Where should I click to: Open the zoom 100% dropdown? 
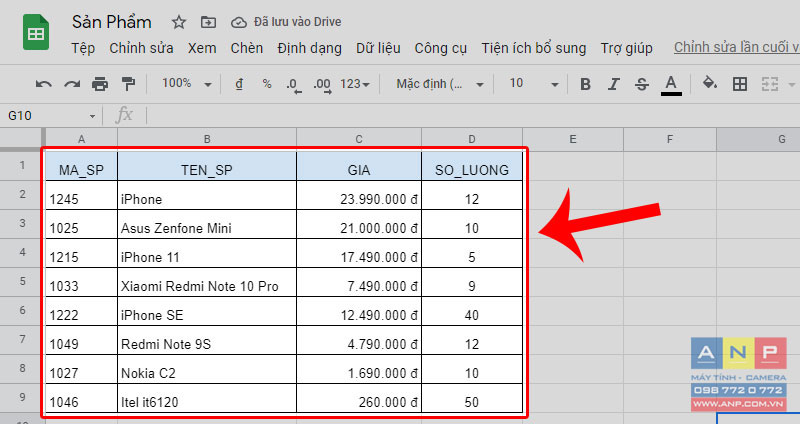186,84
